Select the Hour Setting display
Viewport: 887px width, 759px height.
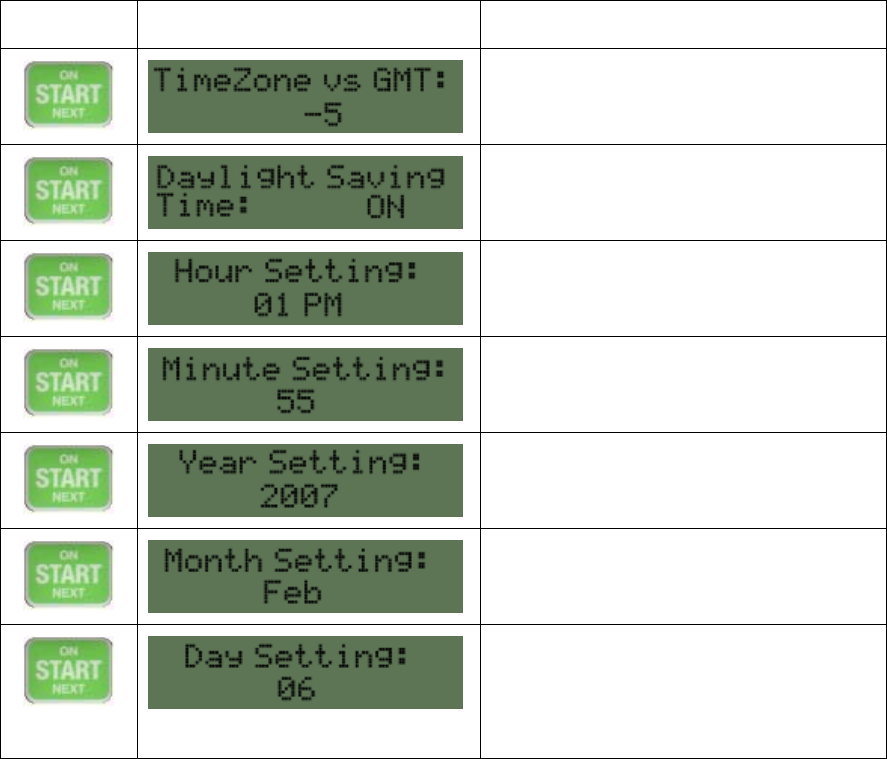click(x=305, y=288)
